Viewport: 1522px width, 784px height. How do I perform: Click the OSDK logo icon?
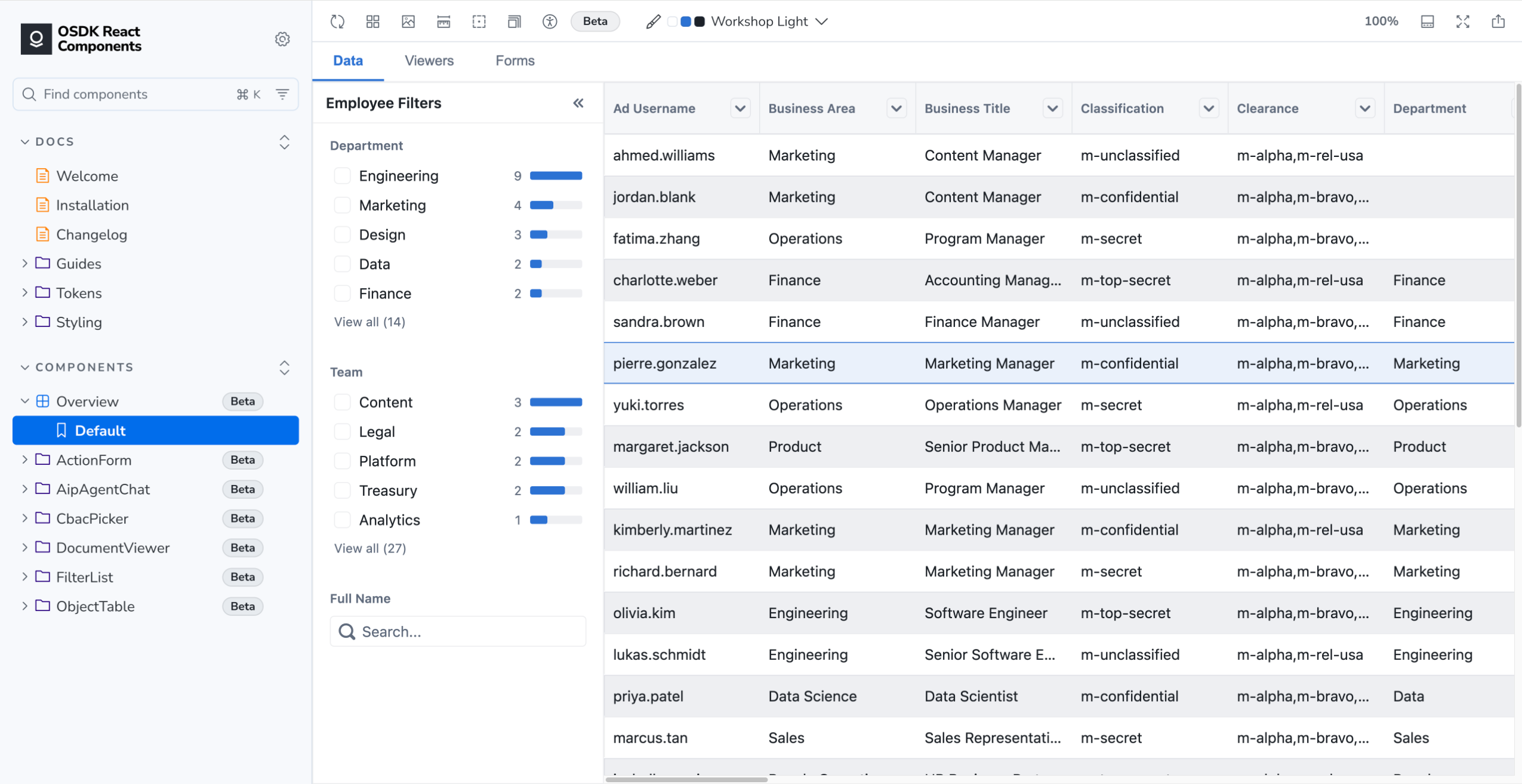[36, 39]
